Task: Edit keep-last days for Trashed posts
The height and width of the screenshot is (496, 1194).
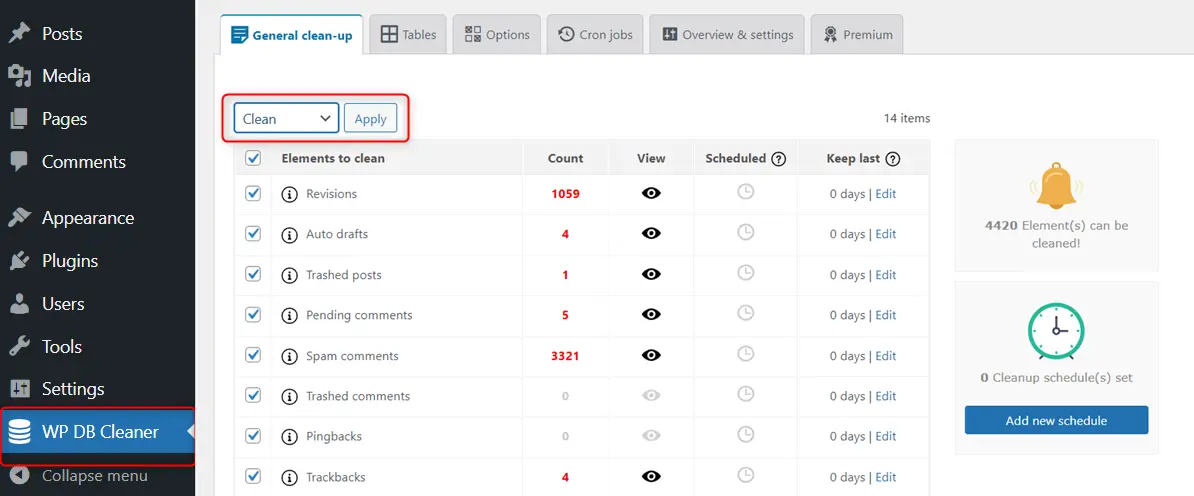Action: pos(886,274)
